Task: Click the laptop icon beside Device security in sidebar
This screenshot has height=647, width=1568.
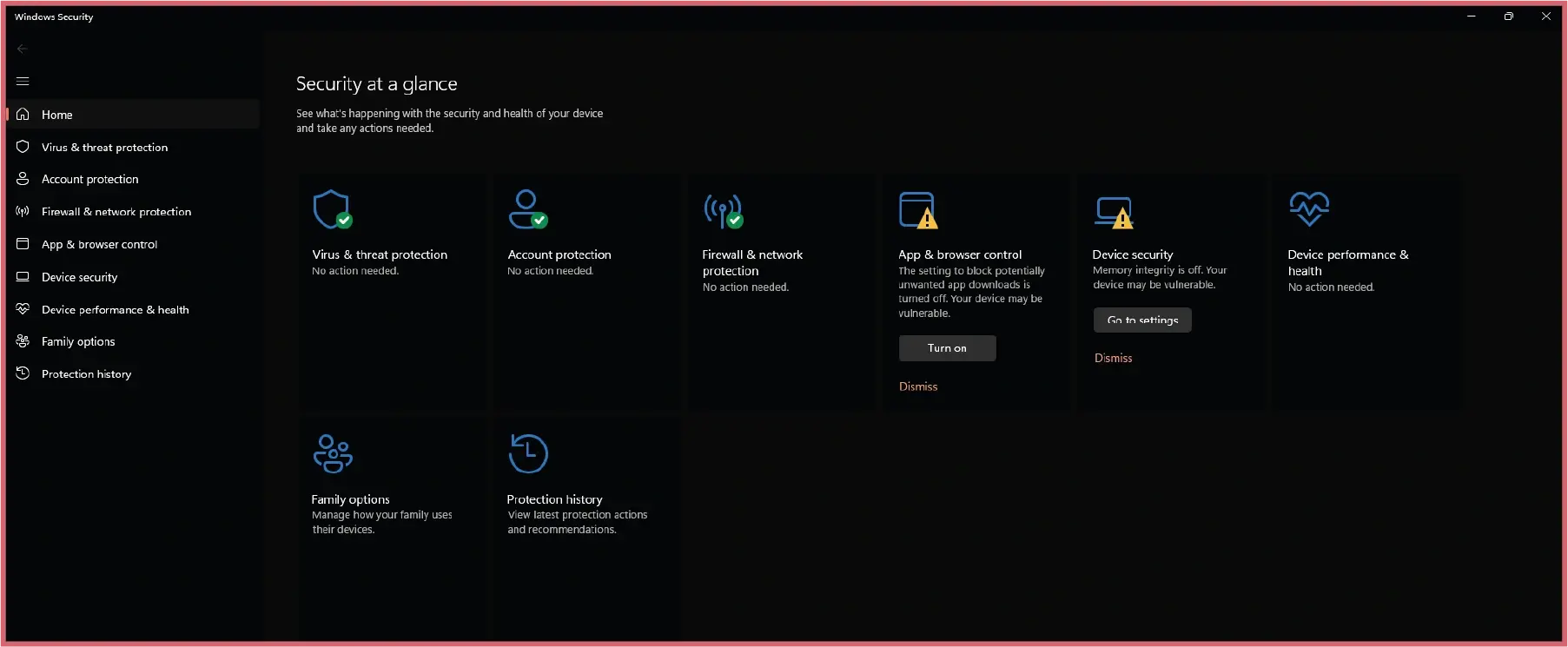Action: pos(23,277)
